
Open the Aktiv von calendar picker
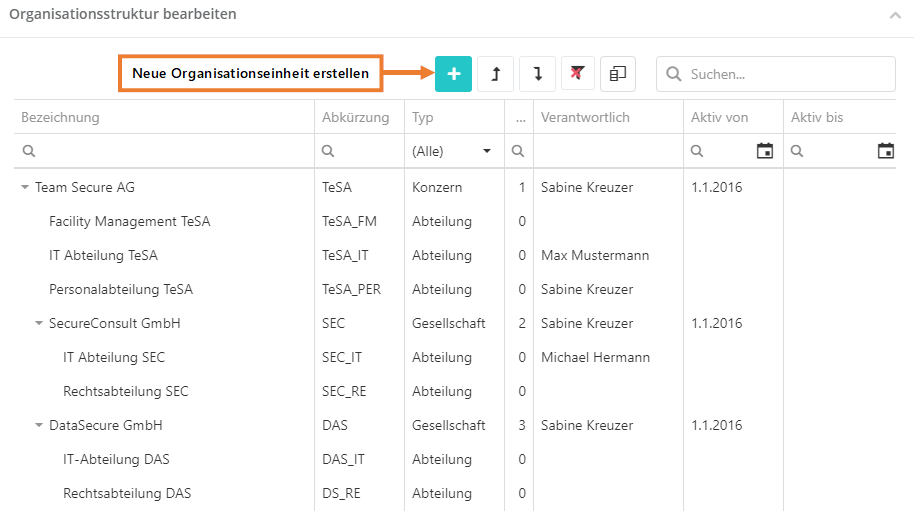pos(765,151)
